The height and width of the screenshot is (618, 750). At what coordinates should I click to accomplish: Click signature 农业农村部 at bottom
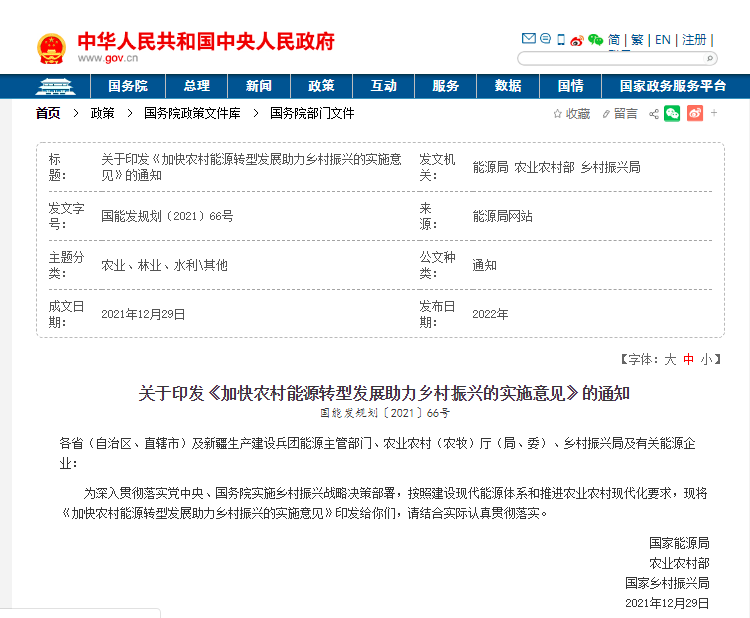[x=679, y=563]
